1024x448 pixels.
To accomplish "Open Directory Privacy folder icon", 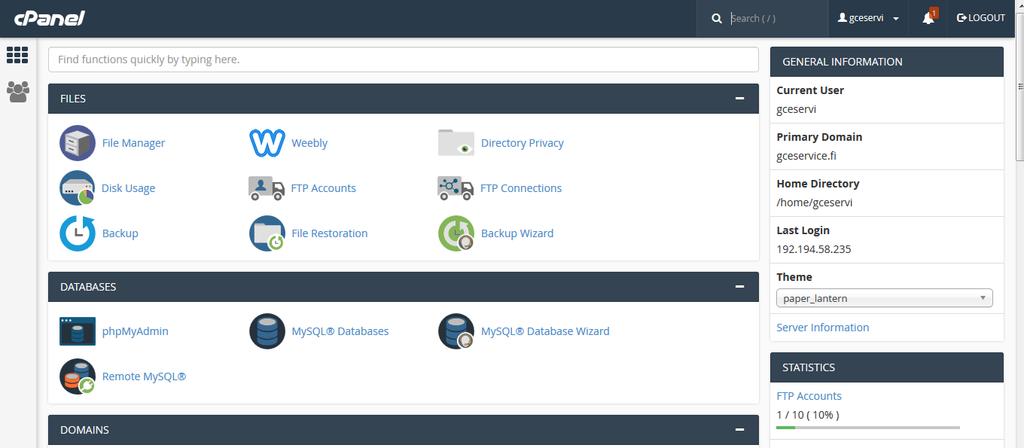I will [x=456, y=143].
